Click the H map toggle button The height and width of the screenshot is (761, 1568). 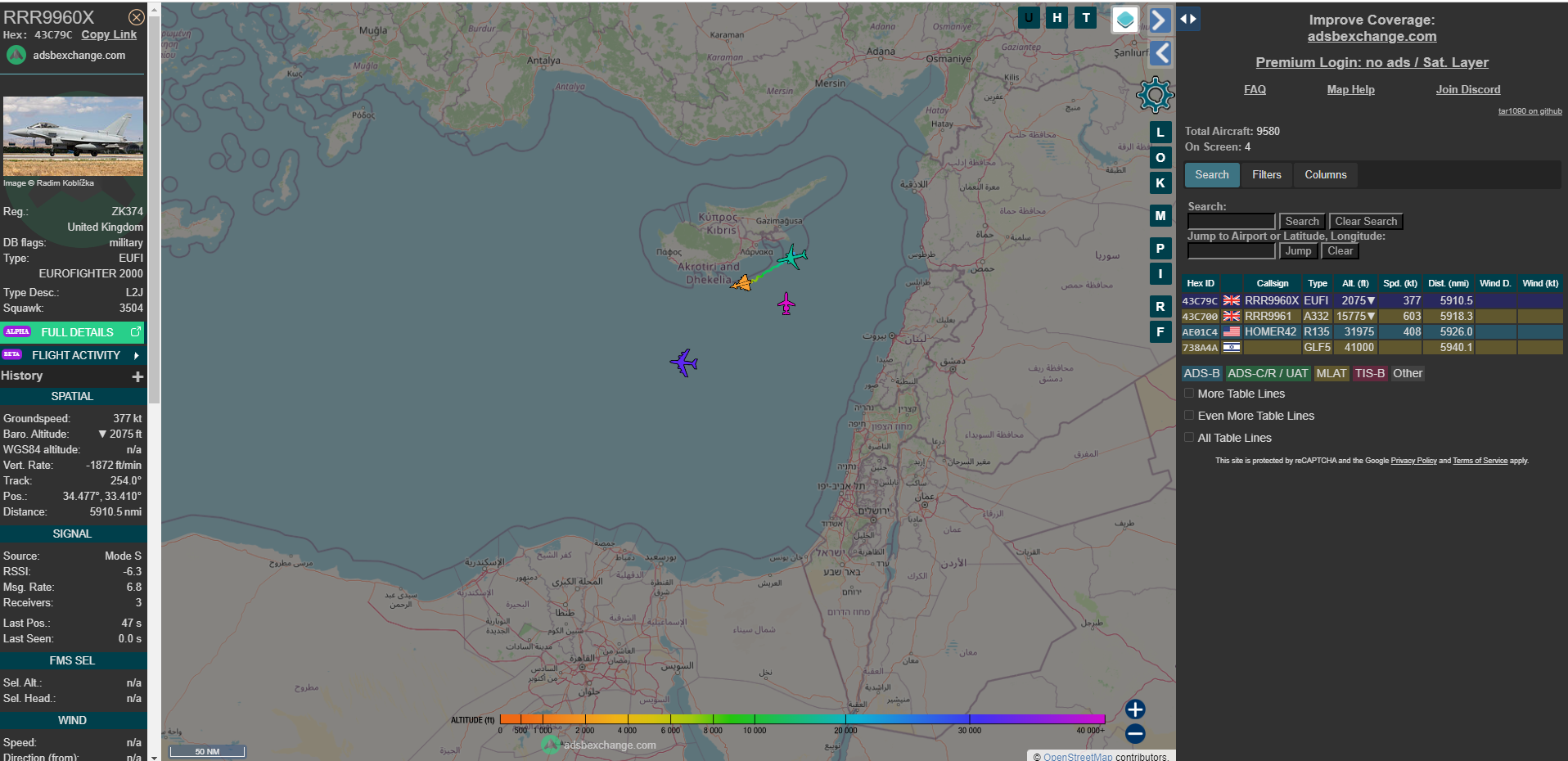(x=1057, y=17)
